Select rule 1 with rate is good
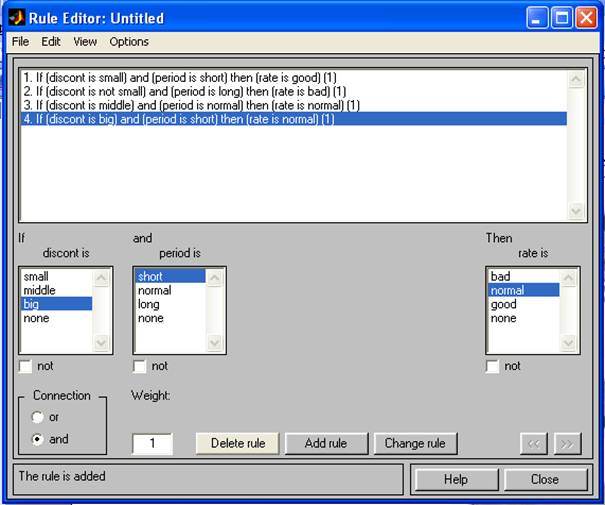Screen dimensions: 605x505 point(294,78)
